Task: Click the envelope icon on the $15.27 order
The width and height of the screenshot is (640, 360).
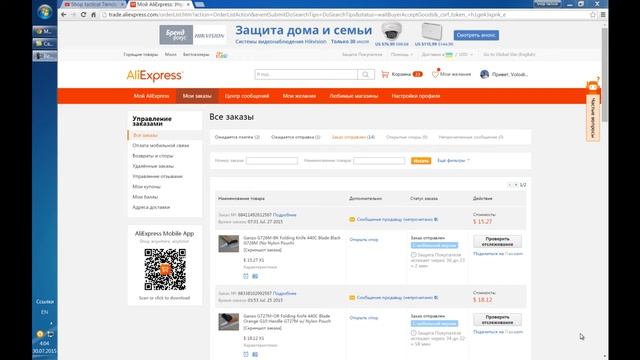Action: [352, 220]
